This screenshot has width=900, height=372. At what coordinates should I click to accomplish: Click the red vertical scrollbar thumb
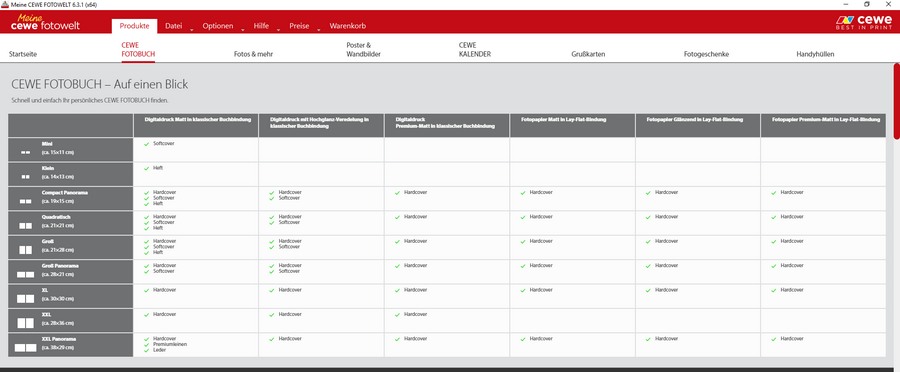pyautogui.click(x=896, y=101)
